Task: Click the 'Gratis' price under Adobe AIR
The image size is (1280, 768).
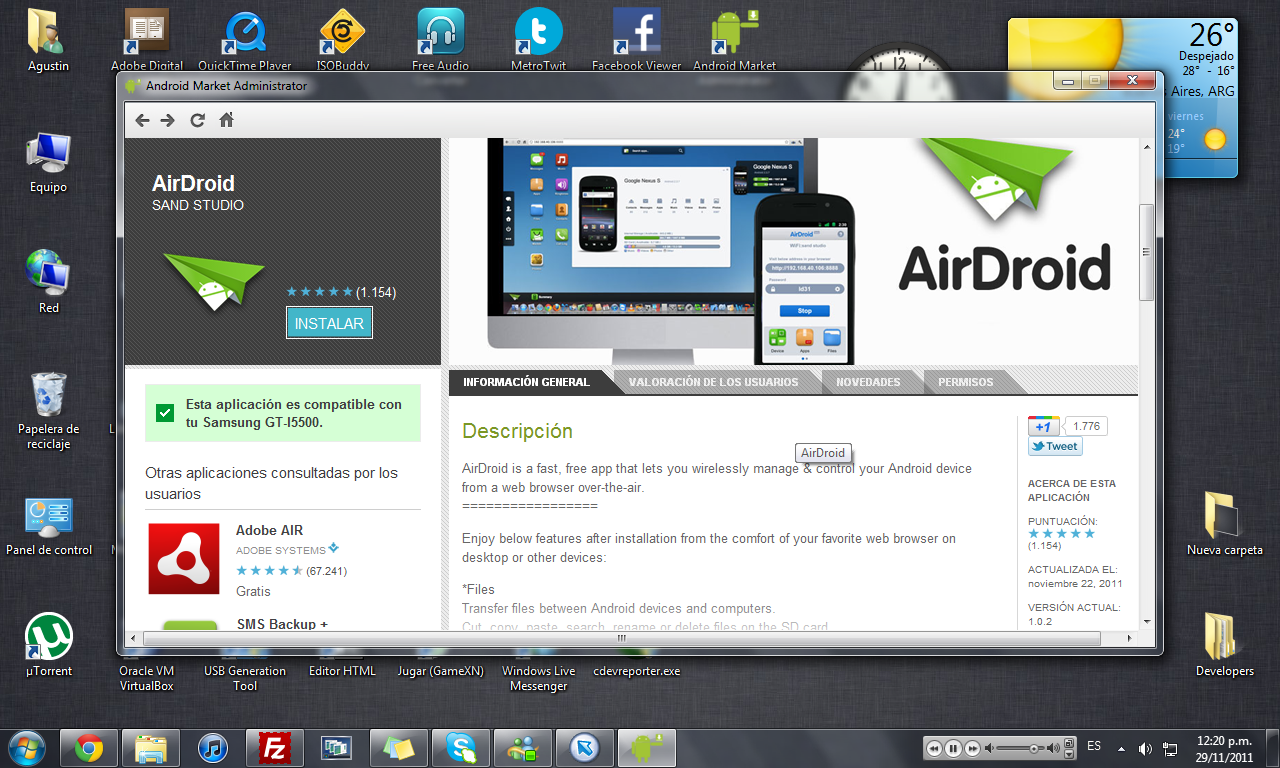Action: (x=253, y=591)
